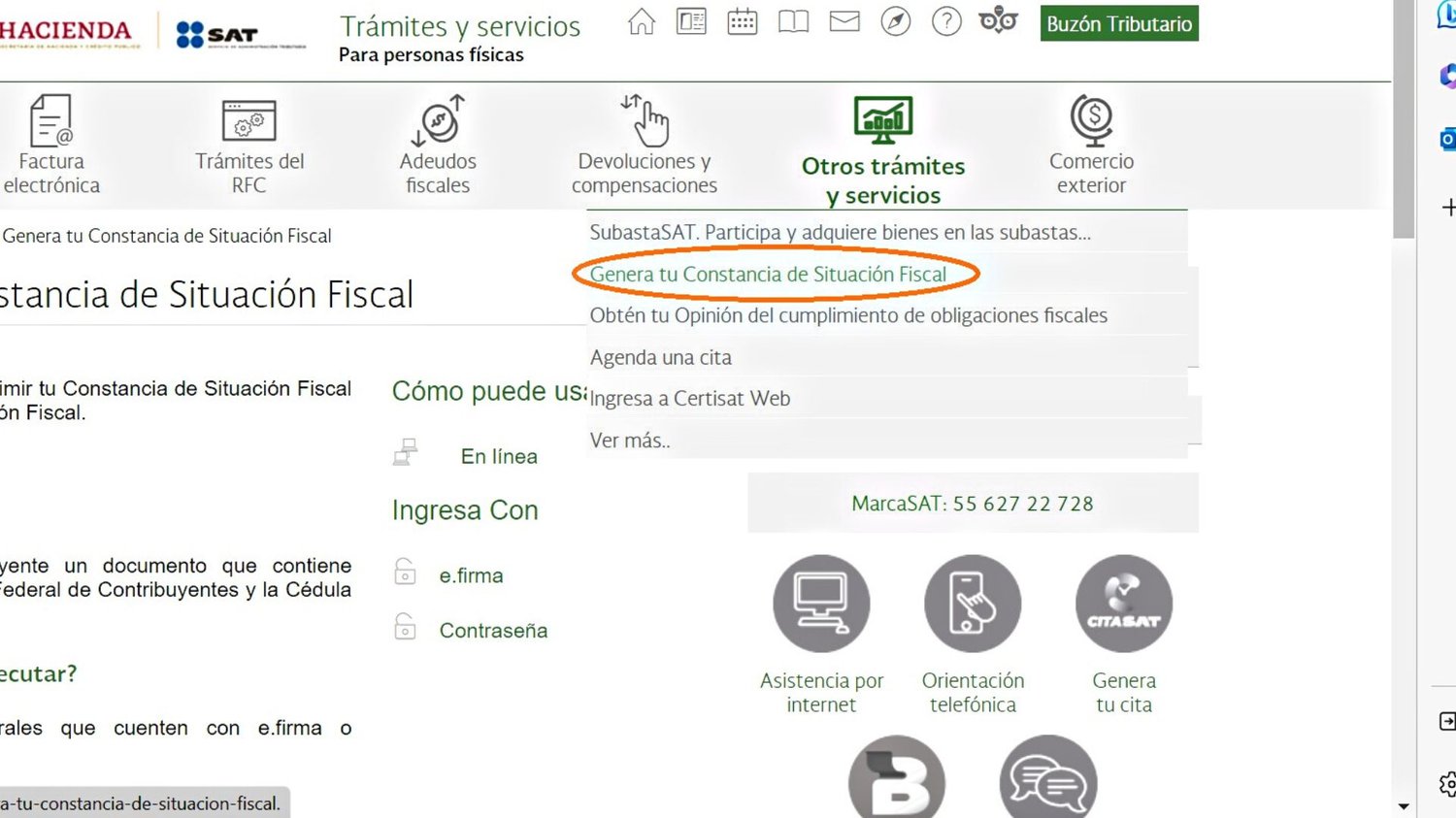Open CITASAT via the Genera tu cita icon
The width and height of the screenshot is (1456, 818).
[1123, 603]
